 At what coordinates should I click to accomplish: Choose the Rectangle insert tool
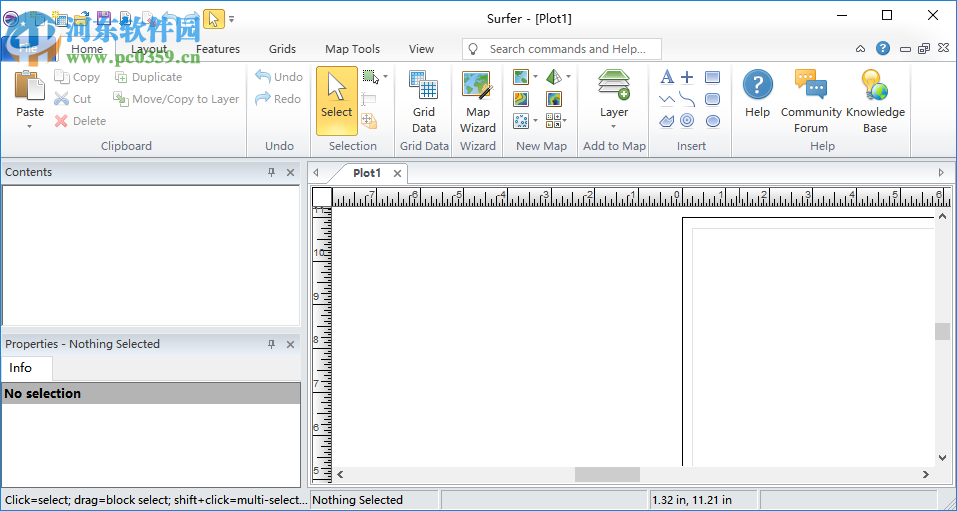point(712,77)
